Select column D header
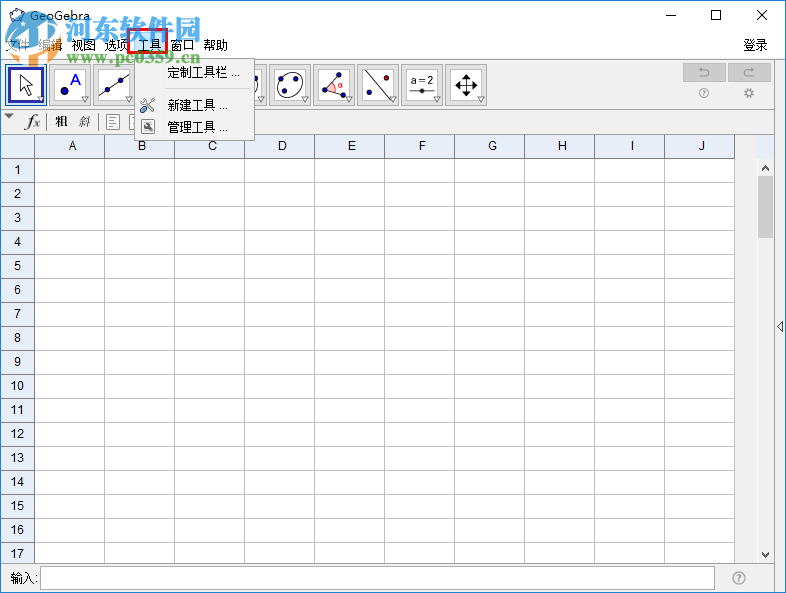The image size is (786, 593). [x=280, y=146]
